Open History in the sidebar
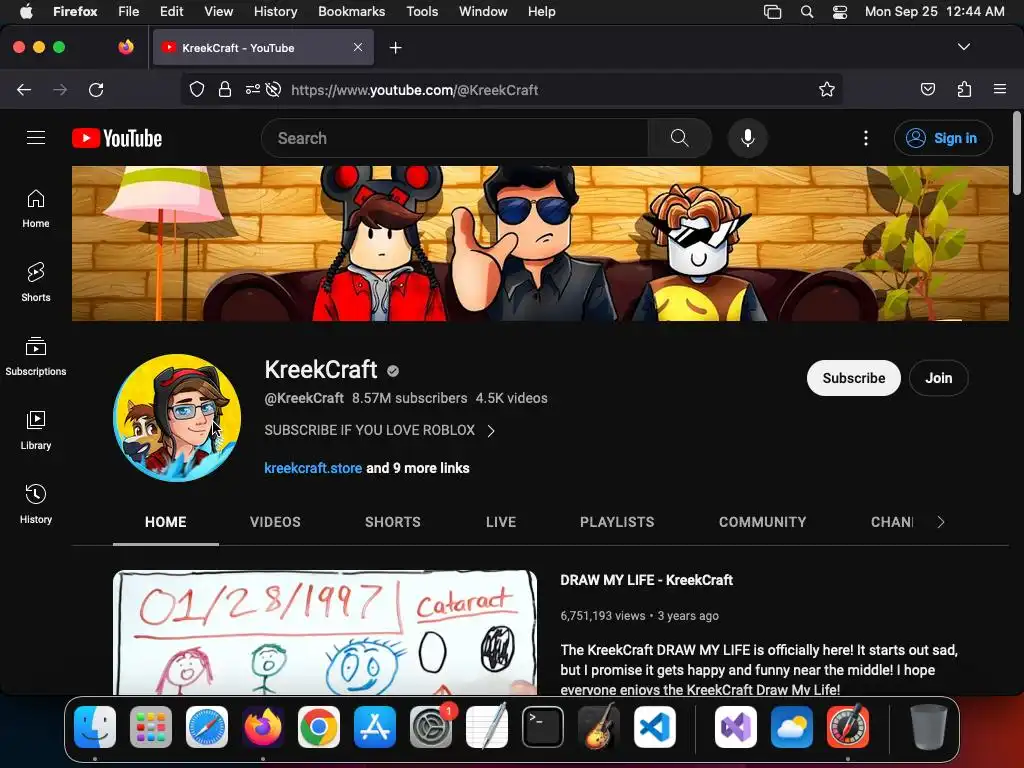The image size is (1024, 768). point(36,504)
